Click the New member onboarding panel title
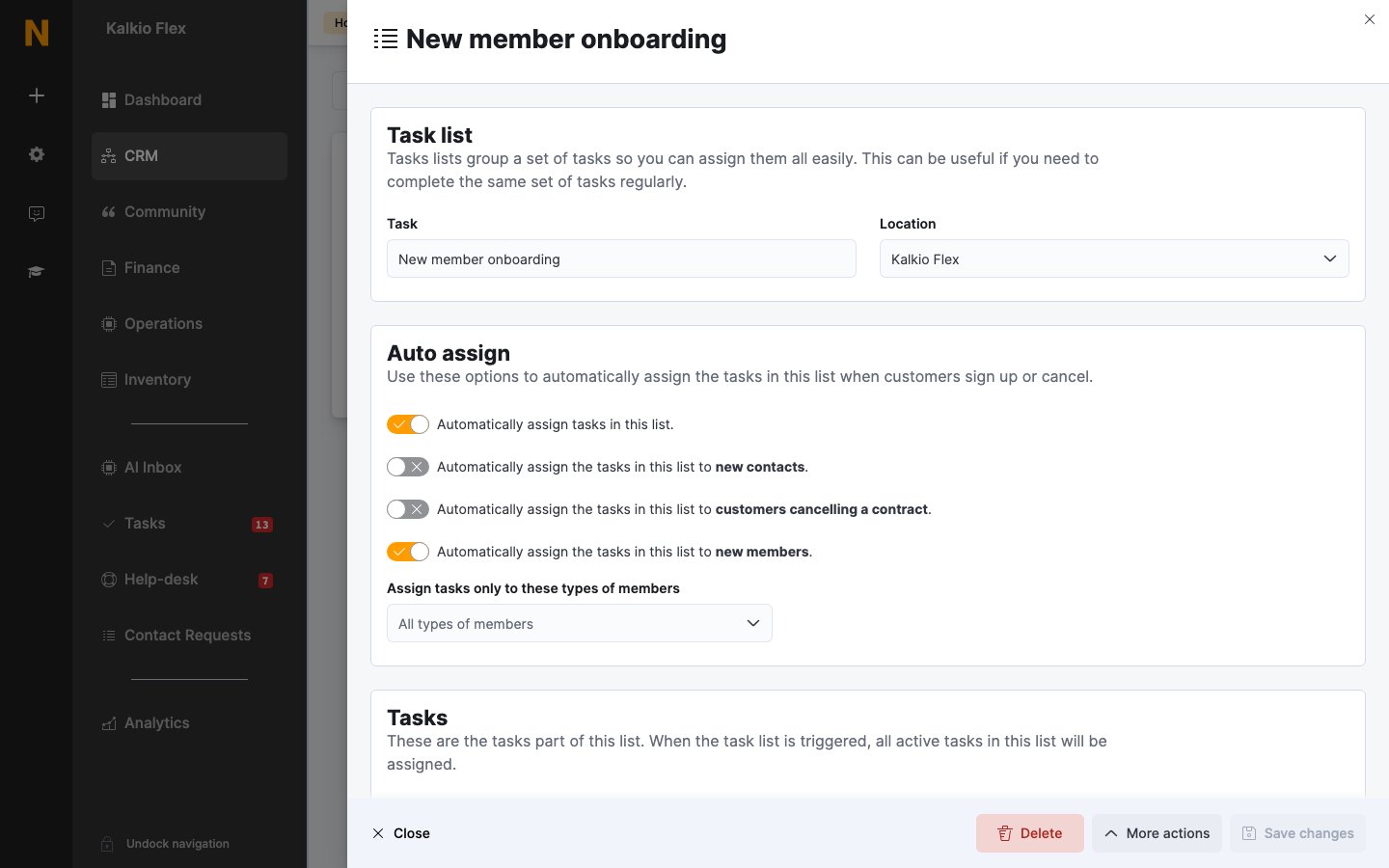 point(566,40)
